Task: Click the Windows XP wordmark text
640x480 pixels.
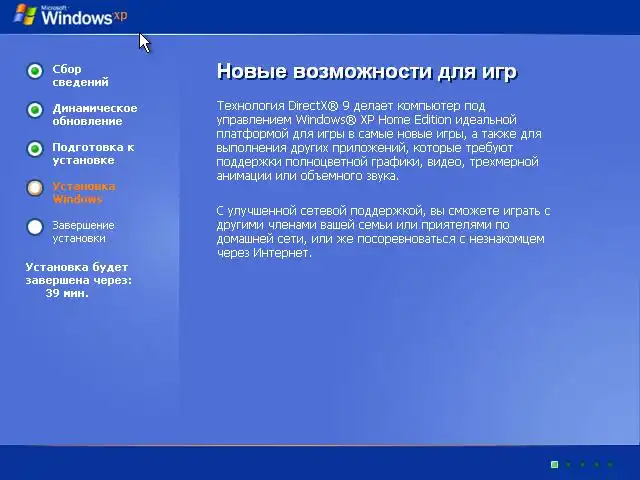Action: [x=84, y=16]
